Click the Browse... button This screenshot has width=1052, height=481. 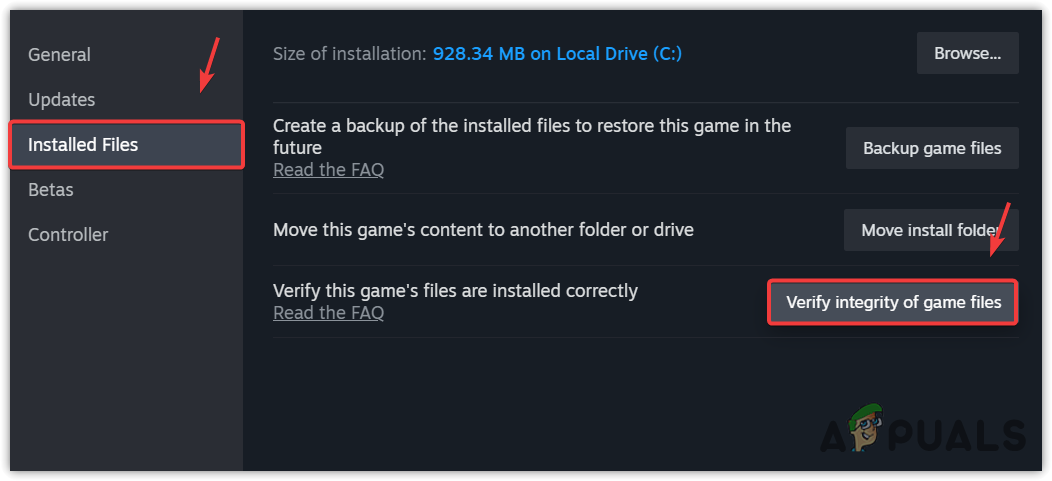967,54
